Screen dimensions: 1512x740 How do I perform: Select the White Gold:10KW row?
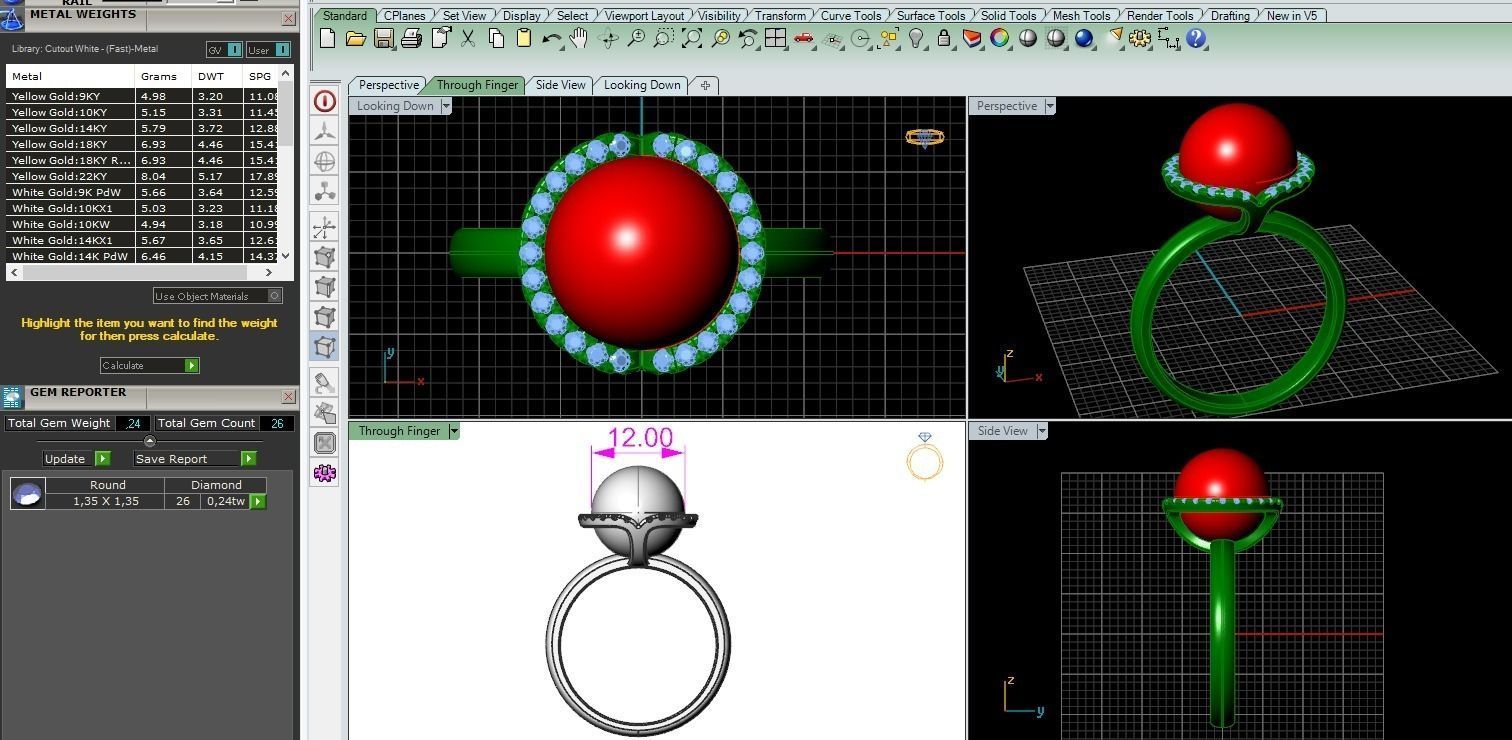[x=142, y=224]
